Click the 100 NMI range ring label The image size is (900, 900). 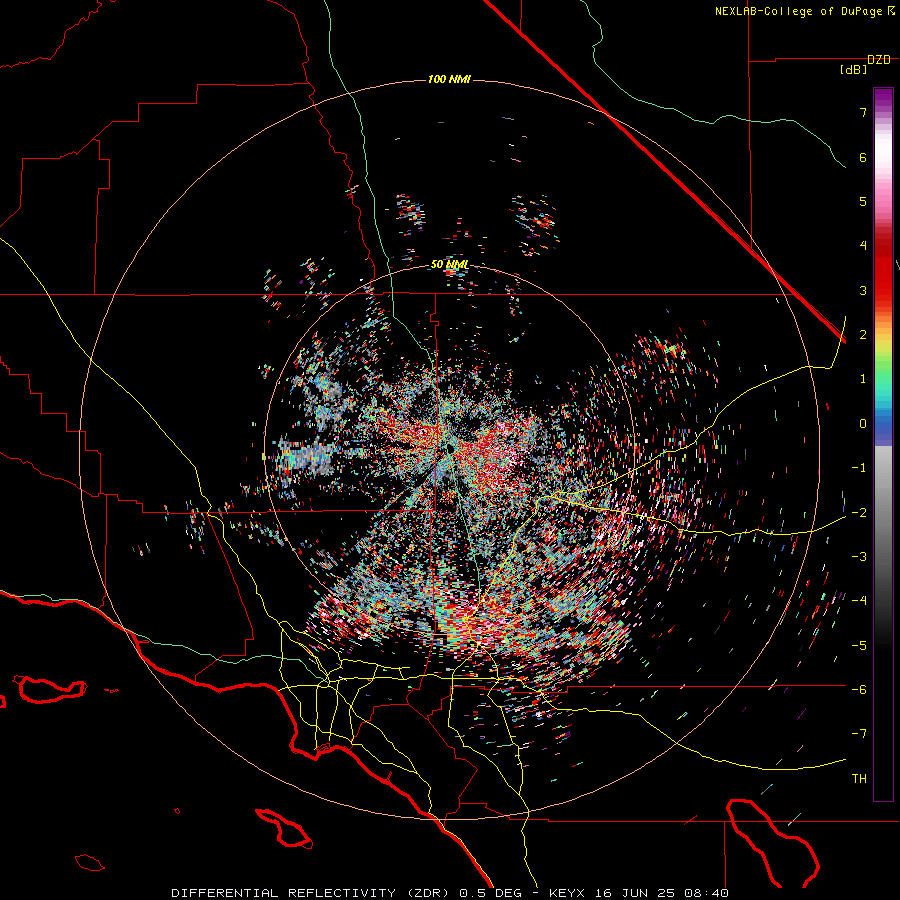click(449, 79)
